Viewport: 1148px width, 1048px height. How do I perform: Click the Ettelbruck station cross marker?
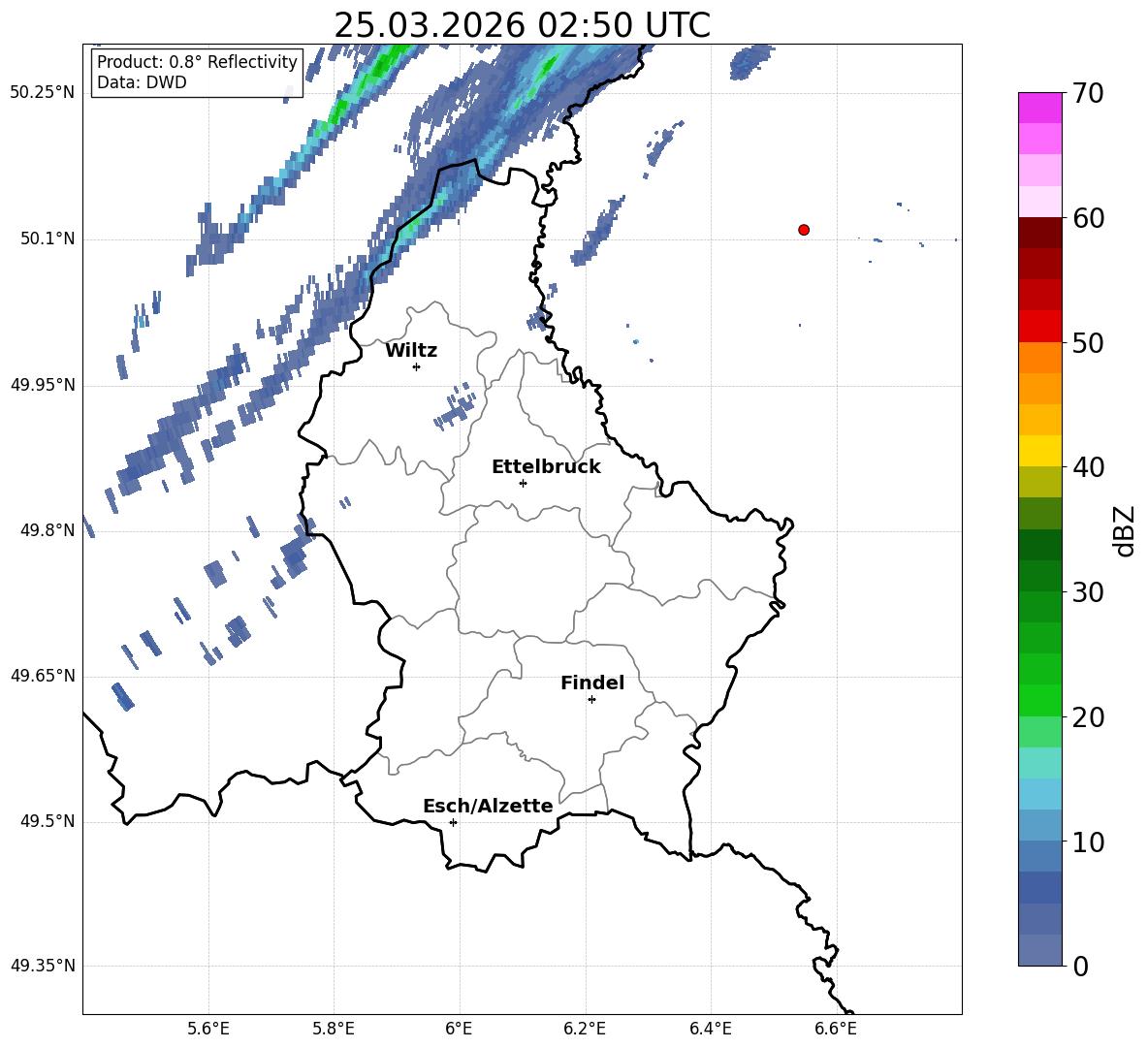[523, 483]
